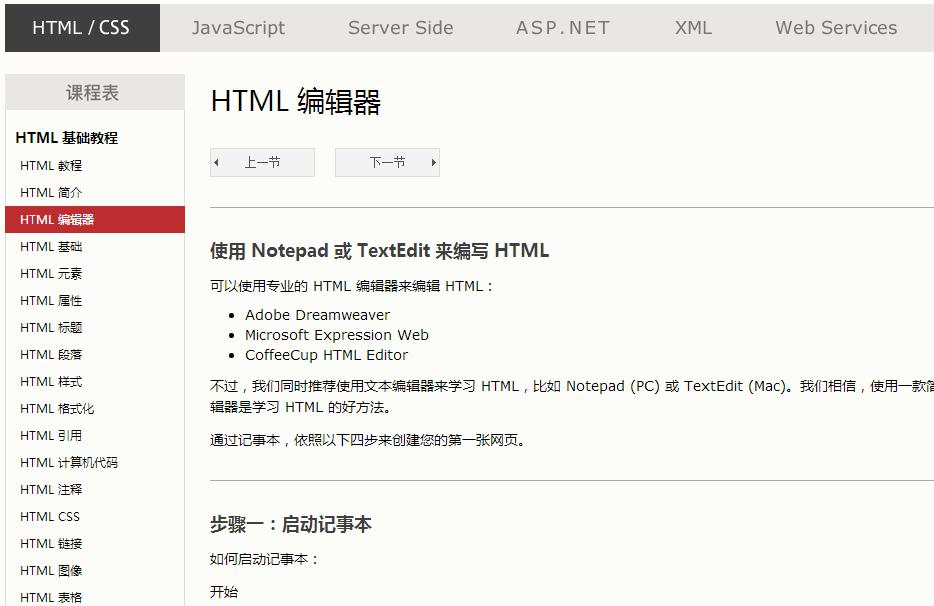The width and height of the screenshot is (934, 606).
Task: Click the 课程表 sidebar header
Action: (95, 91)
